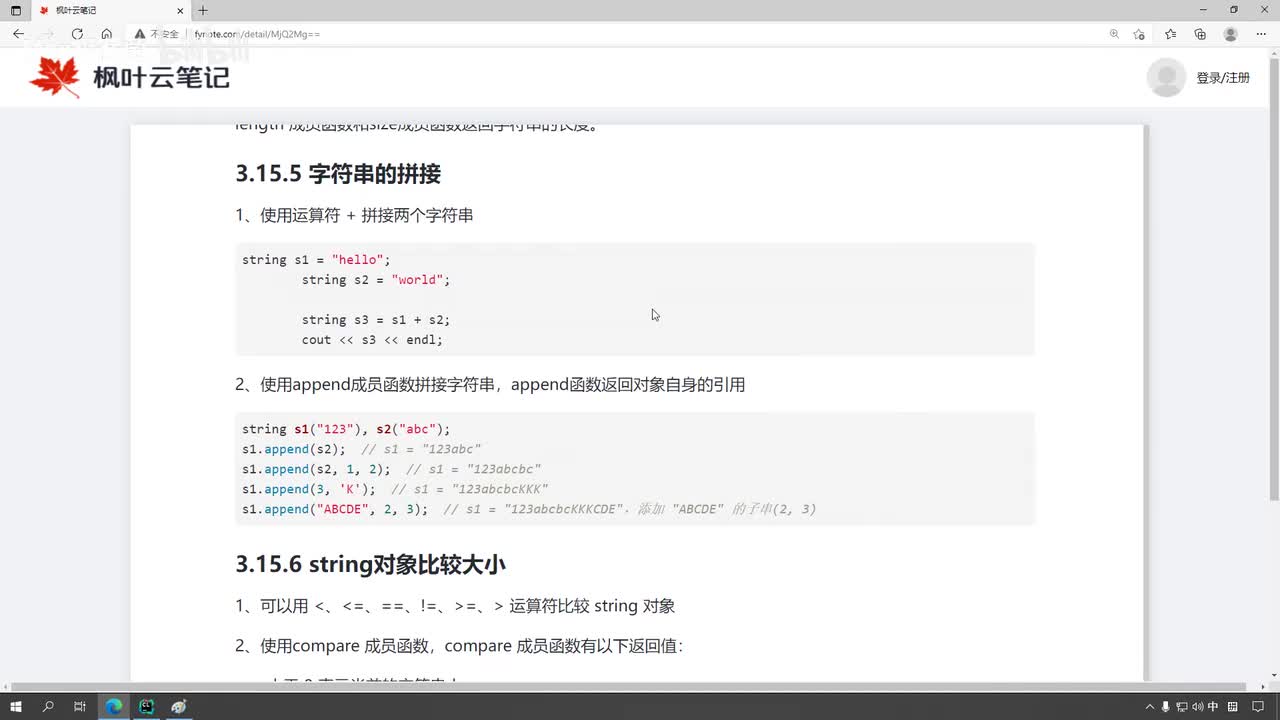Image resolution: width=1280 pixels, height=720 pixels.
Task: Toggle the 中 input method indicator
Action: click(1213, 707)
